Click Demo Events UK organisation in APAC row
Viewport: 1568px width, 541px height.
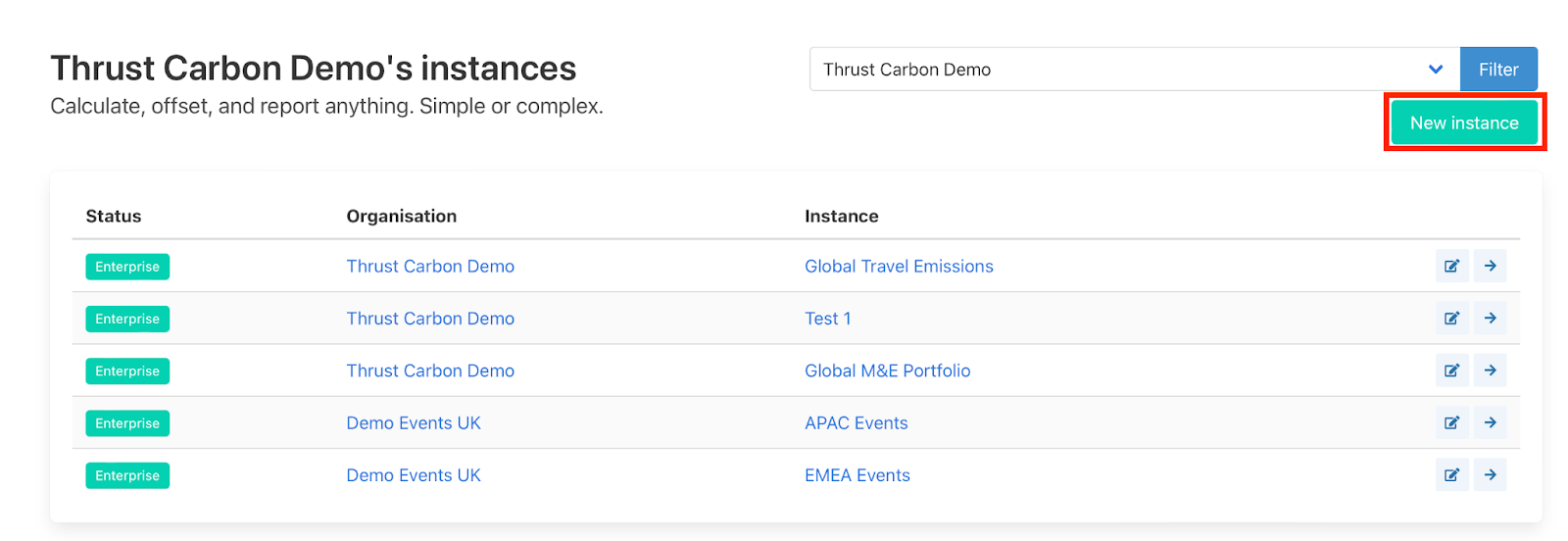[413, 423]
